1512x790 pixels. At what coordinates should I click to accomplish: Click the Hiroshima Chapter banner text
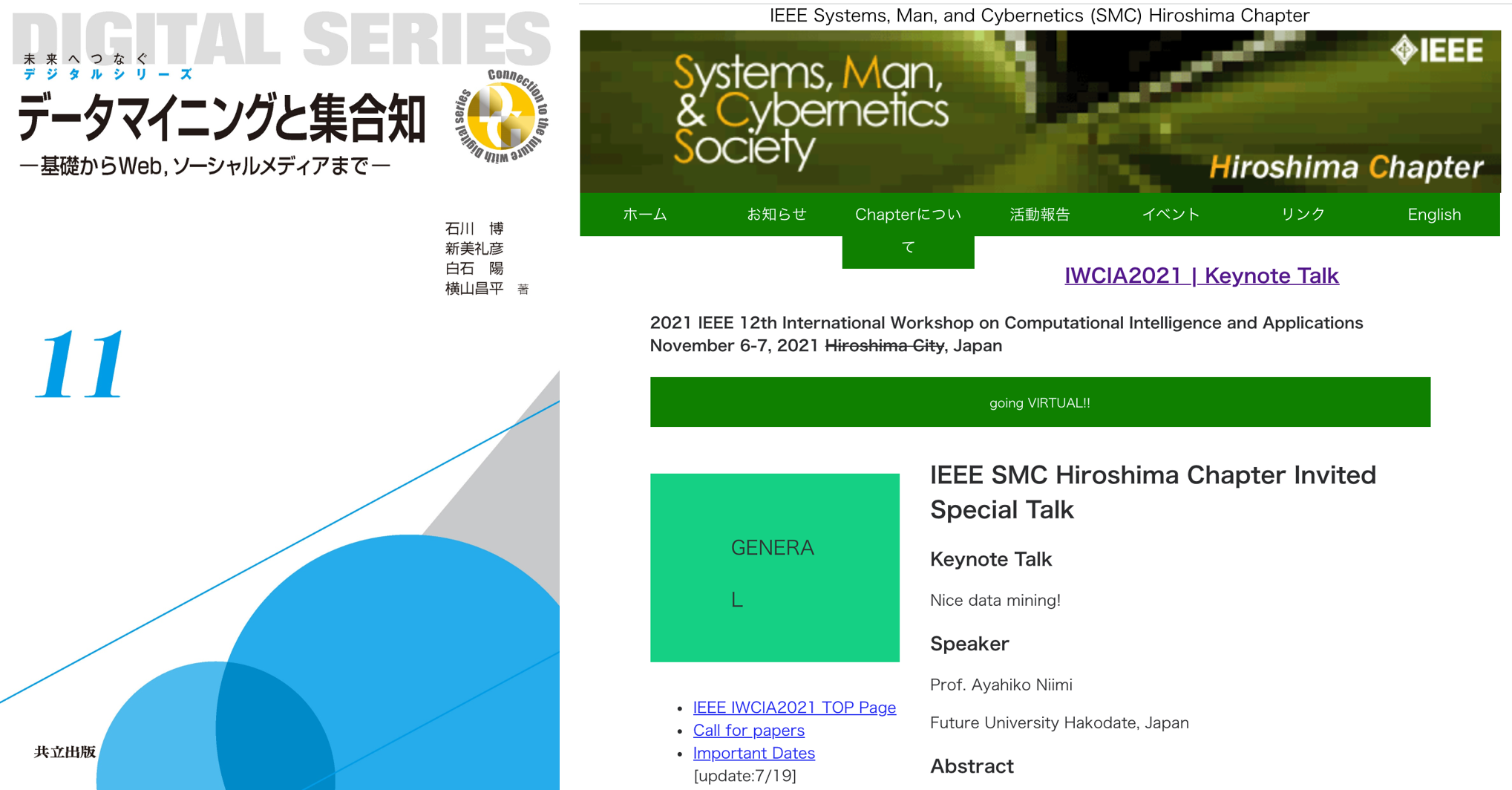pyautogui.click(x=1345, y=168)
